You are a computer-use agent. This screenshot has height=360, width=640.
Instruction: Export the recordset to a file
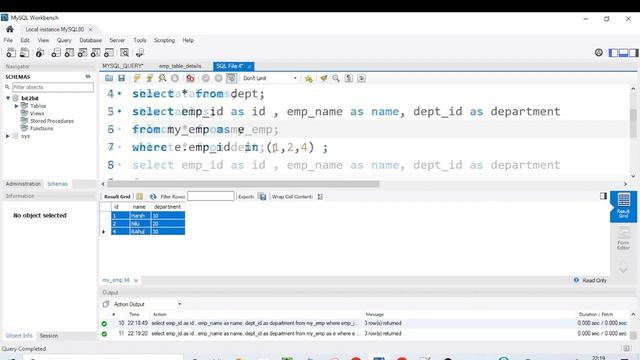tap(262, 196)
